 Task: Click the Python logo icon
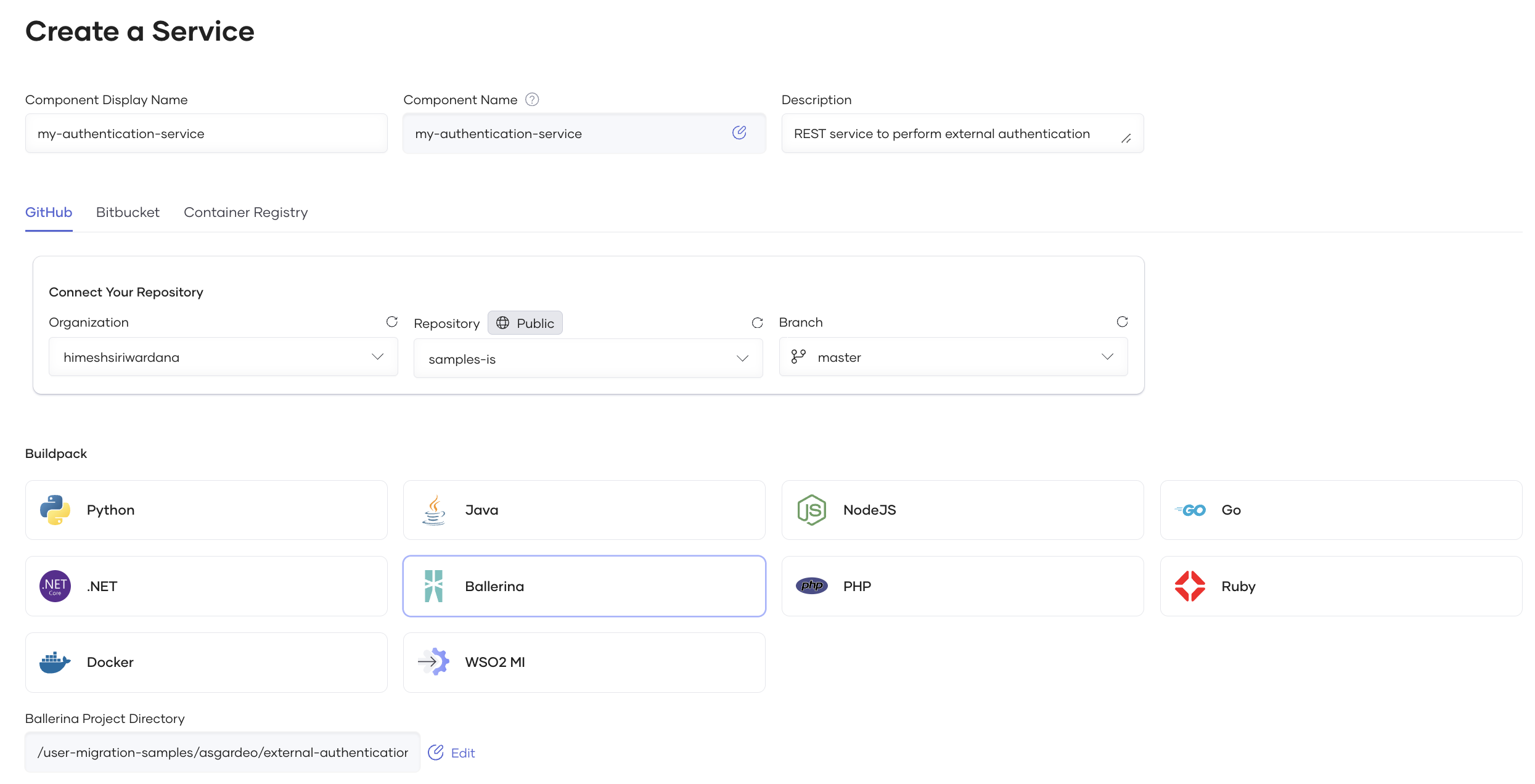[x=55, y=510]
